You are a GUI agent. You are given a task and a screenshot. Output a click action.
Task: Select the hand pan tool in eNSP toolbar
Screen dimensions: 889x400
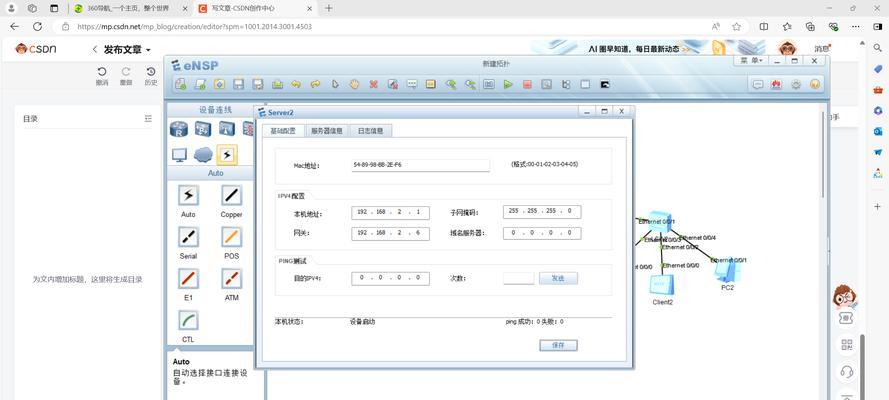pyautogui.click(x=354, y=84)
